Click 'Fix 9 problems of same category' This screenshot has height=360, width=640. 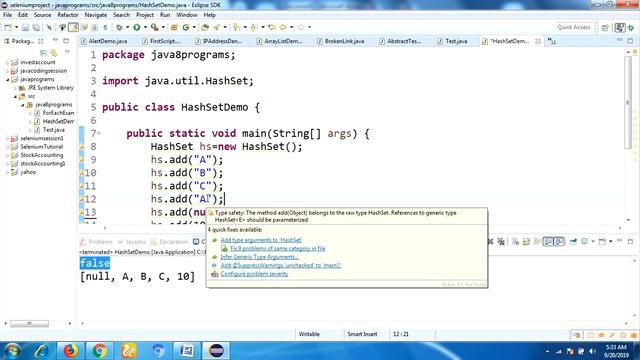(278, 249)
